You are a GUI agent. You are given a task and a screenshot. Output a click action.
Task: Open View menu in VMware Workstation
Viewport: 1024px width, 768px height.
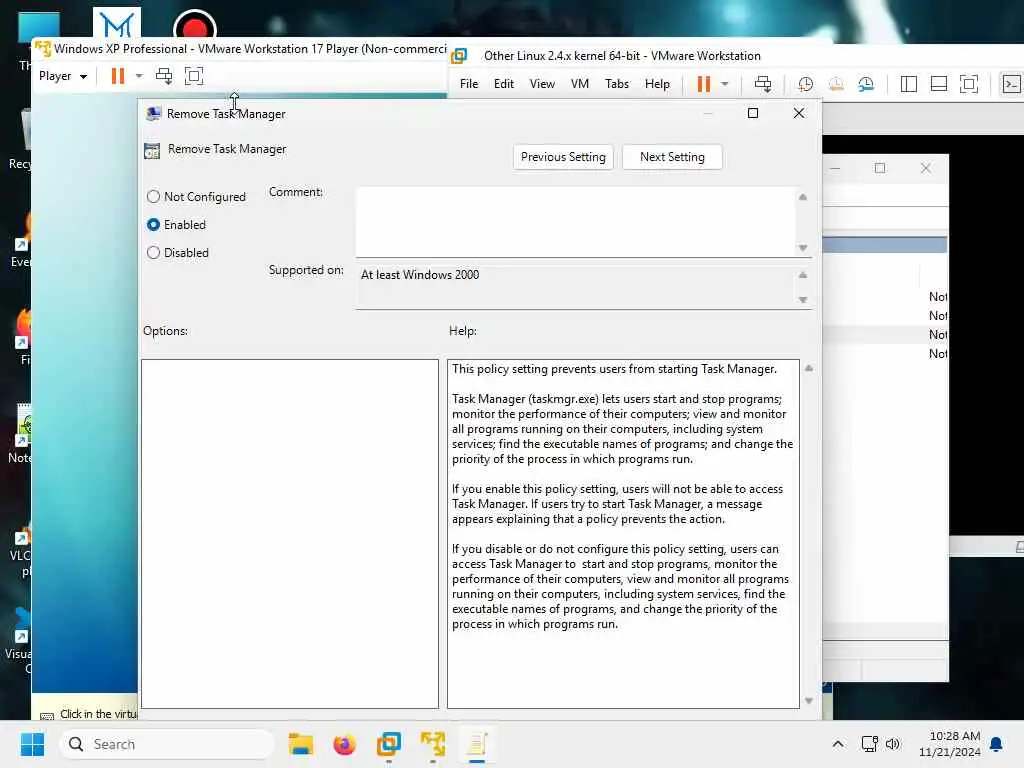(542, 84)
